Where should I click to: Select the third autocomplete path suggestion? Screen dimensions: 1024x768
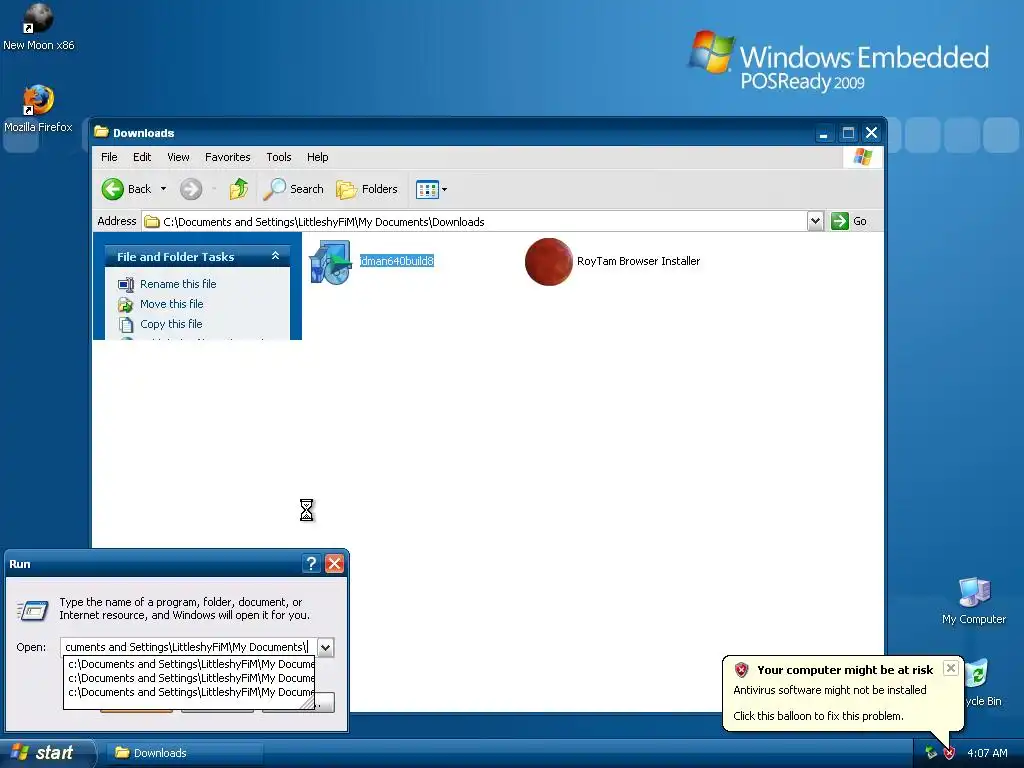tap(190, 692)
